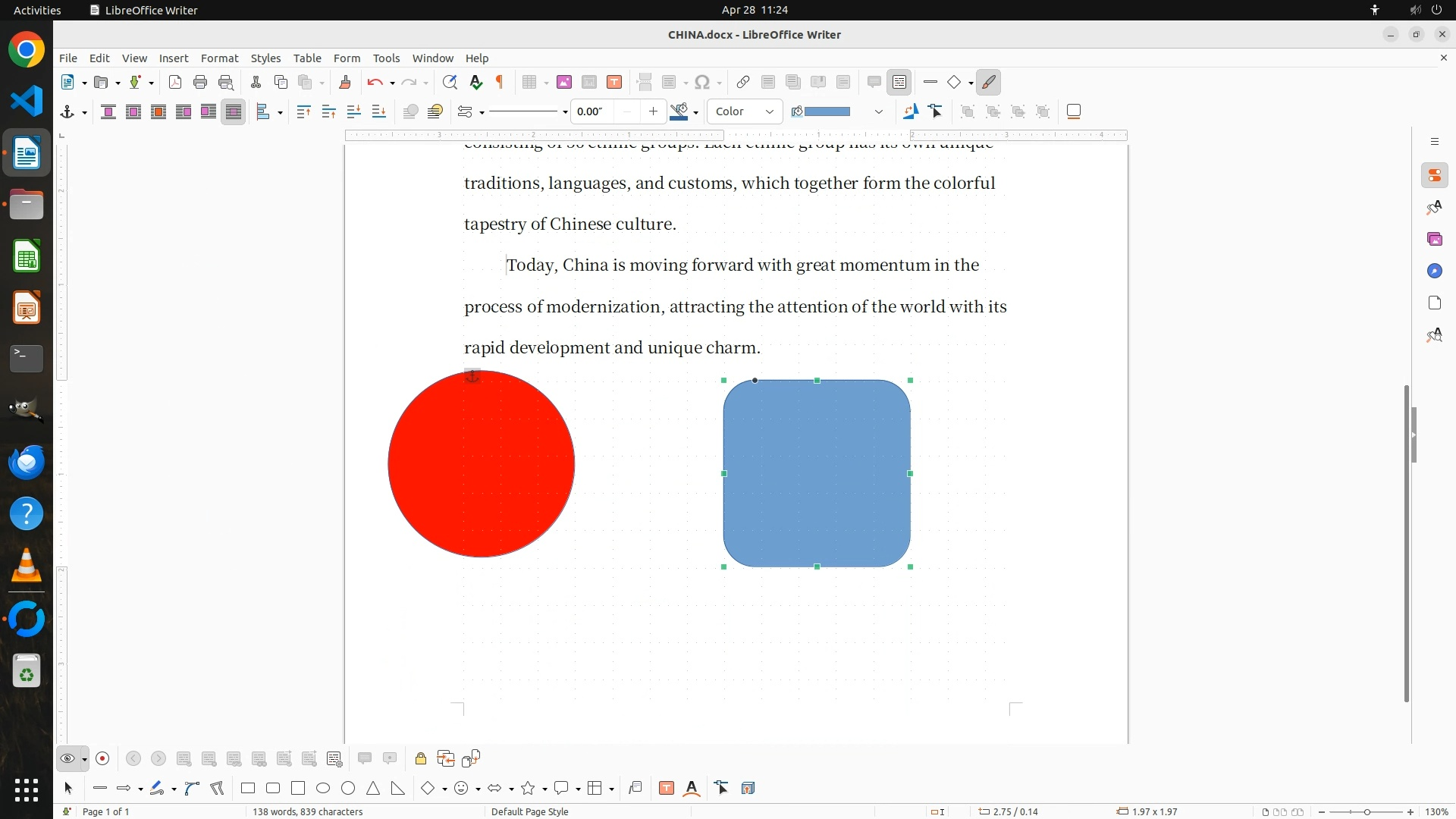
Task: Click the Insert Text Box icon
Action: tap(614, 83)
